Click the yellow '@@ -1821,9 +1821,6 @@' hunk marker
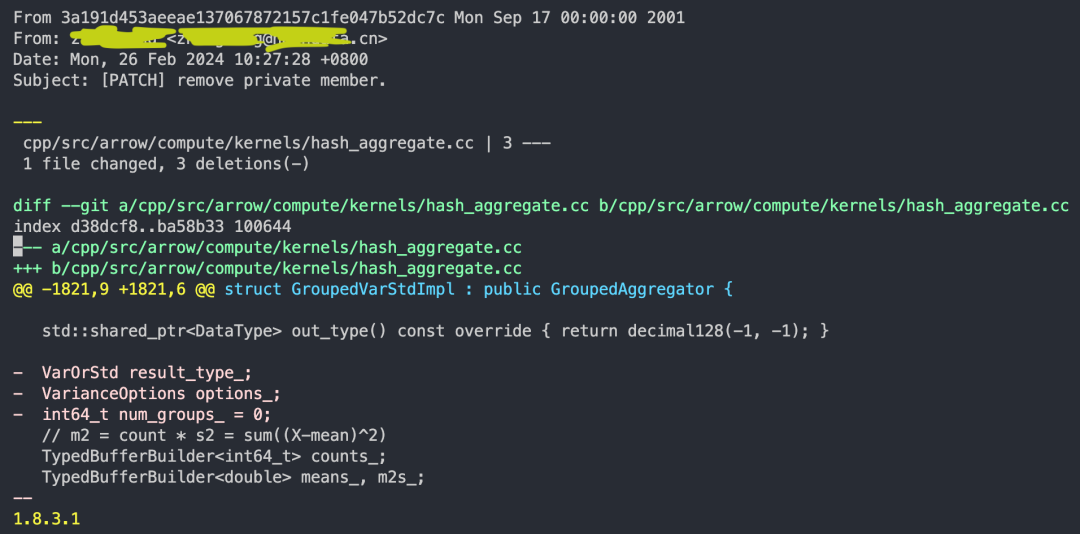This screenshot has height=534, width=1080. (114, 289)
